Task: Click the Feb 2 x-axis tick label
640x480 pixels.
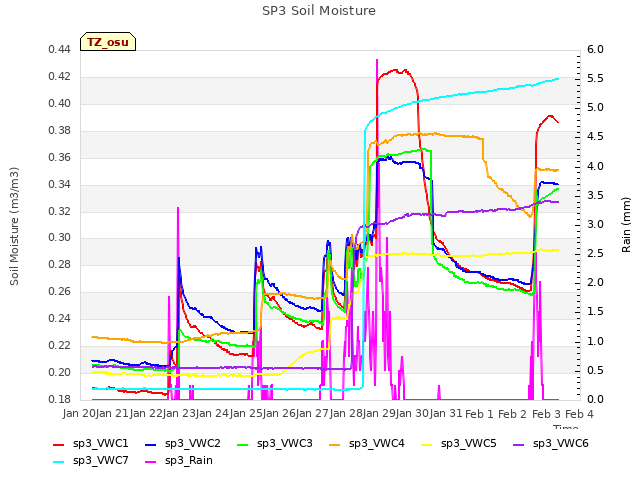Action: pos(513,414)
